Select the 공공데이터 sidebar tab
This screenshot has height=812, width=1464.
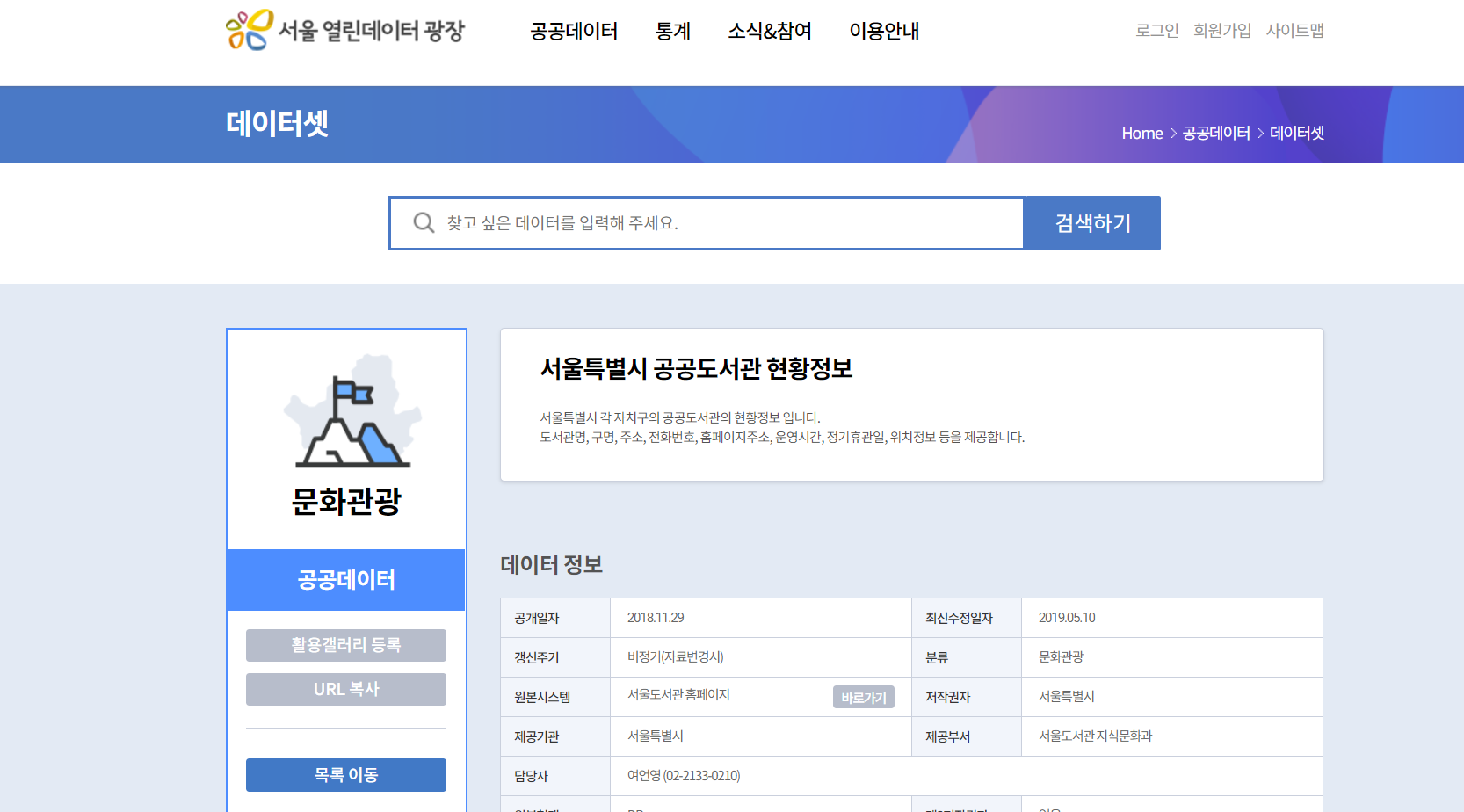click(346, 580)
